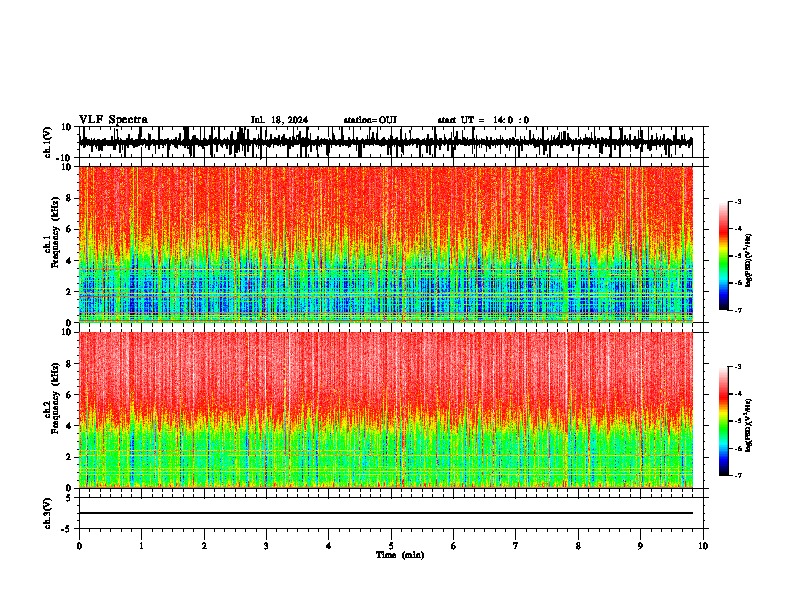Click the ch.2 spectrogram panel
The height and width of the screenshot is (612, 792).
pos(386,410)
